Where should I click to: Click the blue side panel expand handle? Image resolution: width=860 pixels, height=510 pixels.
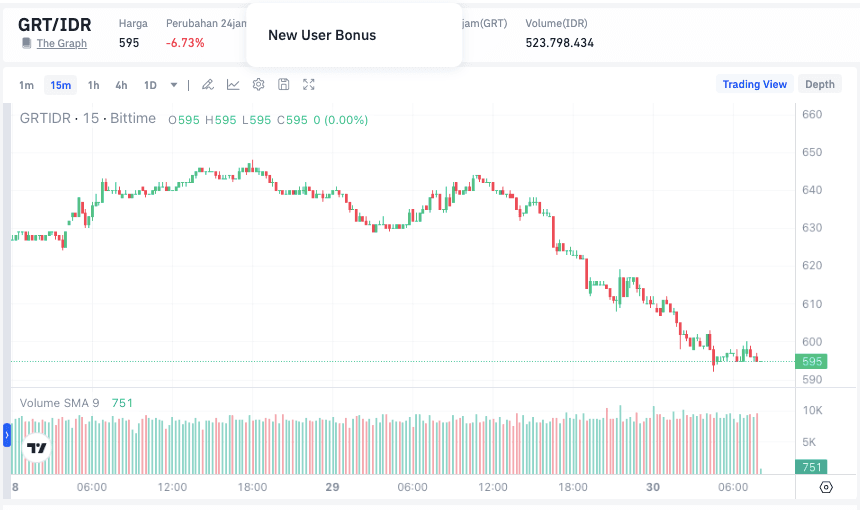[x=6, y=436]
